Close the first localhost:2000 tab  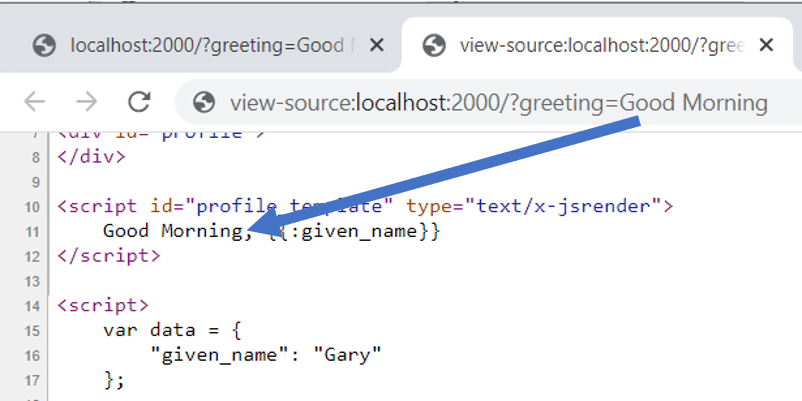click(x=376, y=45)
